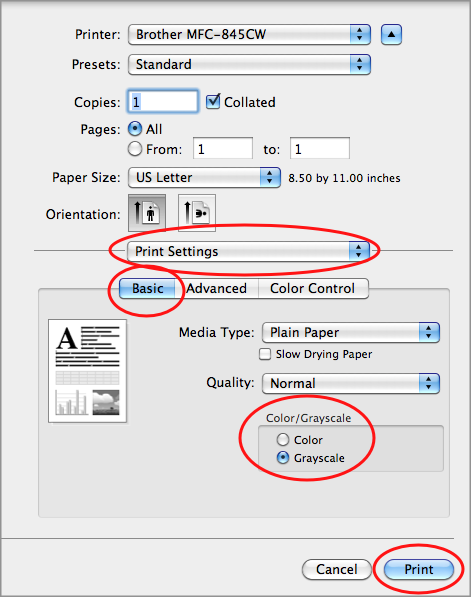Open the Print Settings pane dropdown
The width and height of the screenshot is (471, 597).
pos(249,251)
